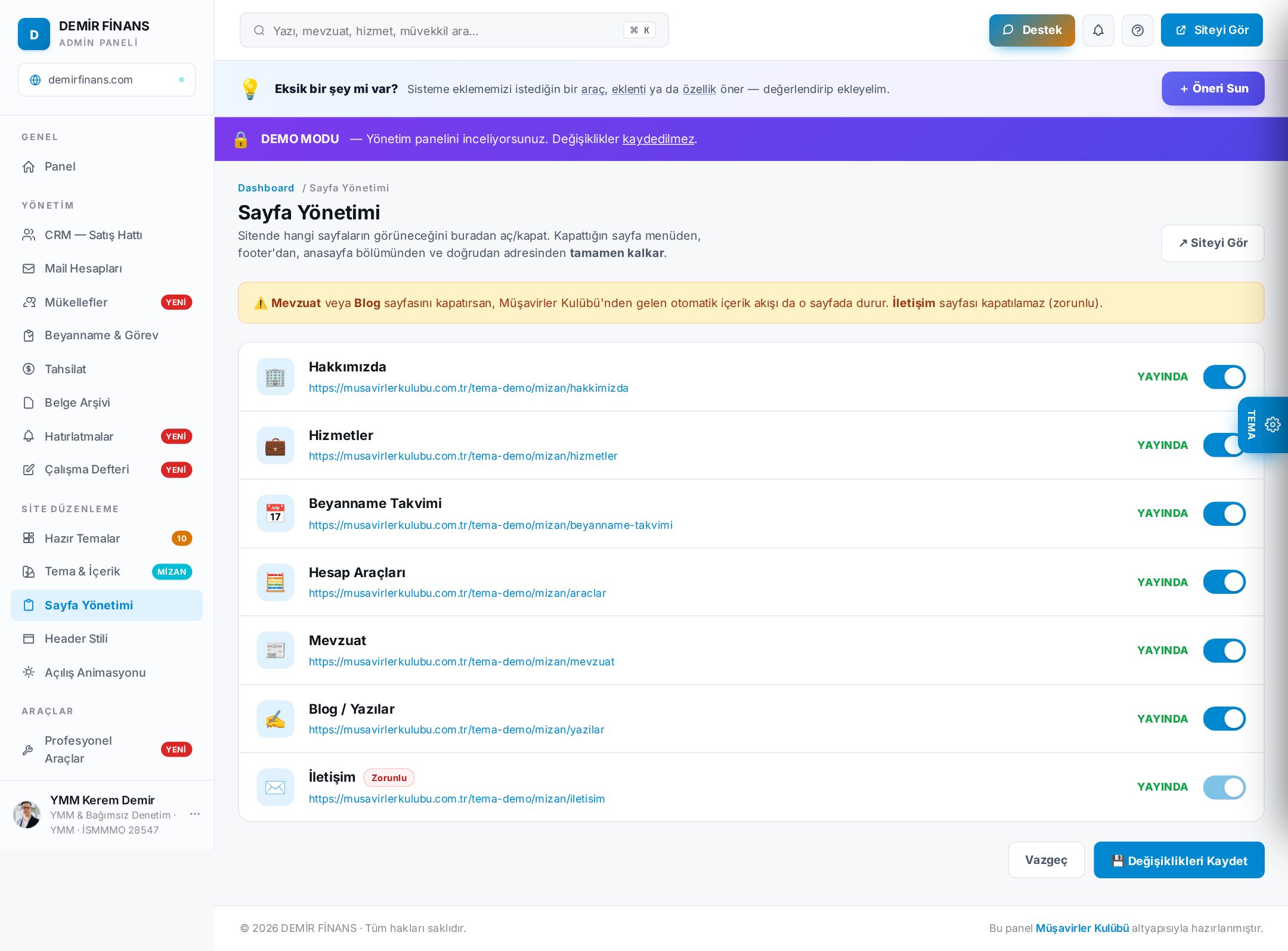Open the iletisim page URL link
The height and width of the screenshot is (951, 1288).
[x=457, y=799]
